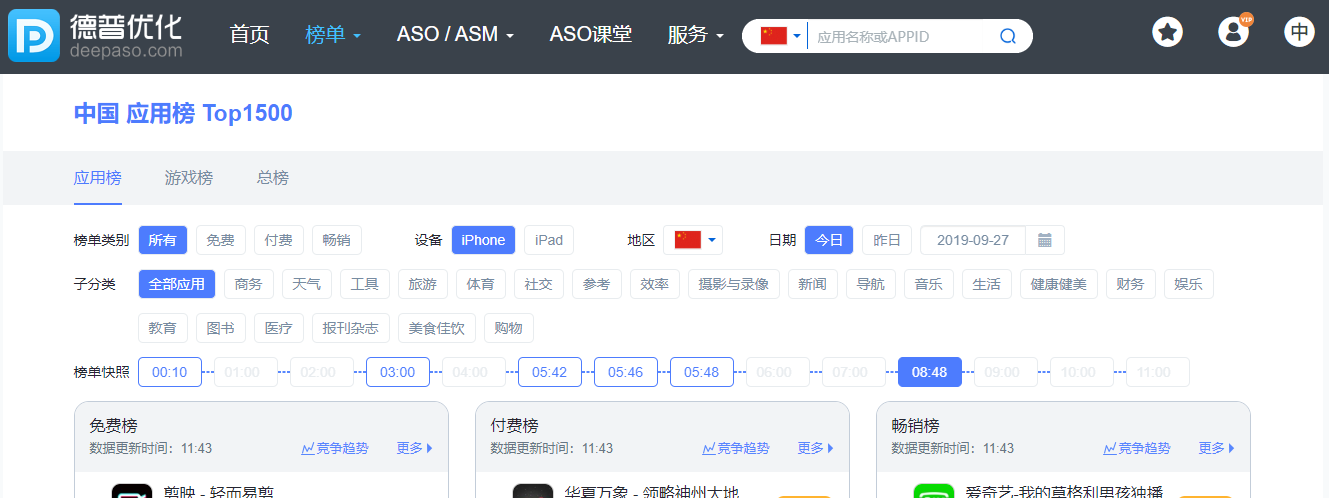1329x498 pixels.
Task: Switch to the 游戏榜 tab
Action: tap(189, 178)
